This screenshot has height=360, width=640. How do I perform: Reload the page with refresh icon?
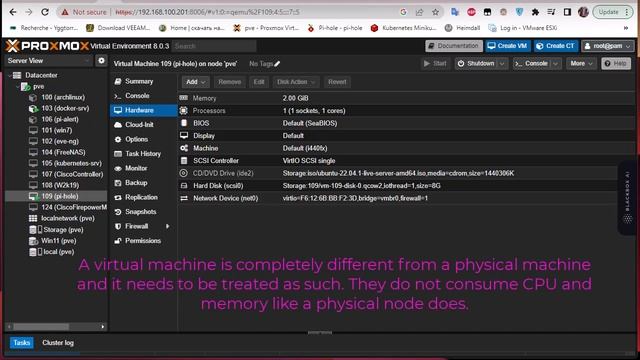click(45, 12)
